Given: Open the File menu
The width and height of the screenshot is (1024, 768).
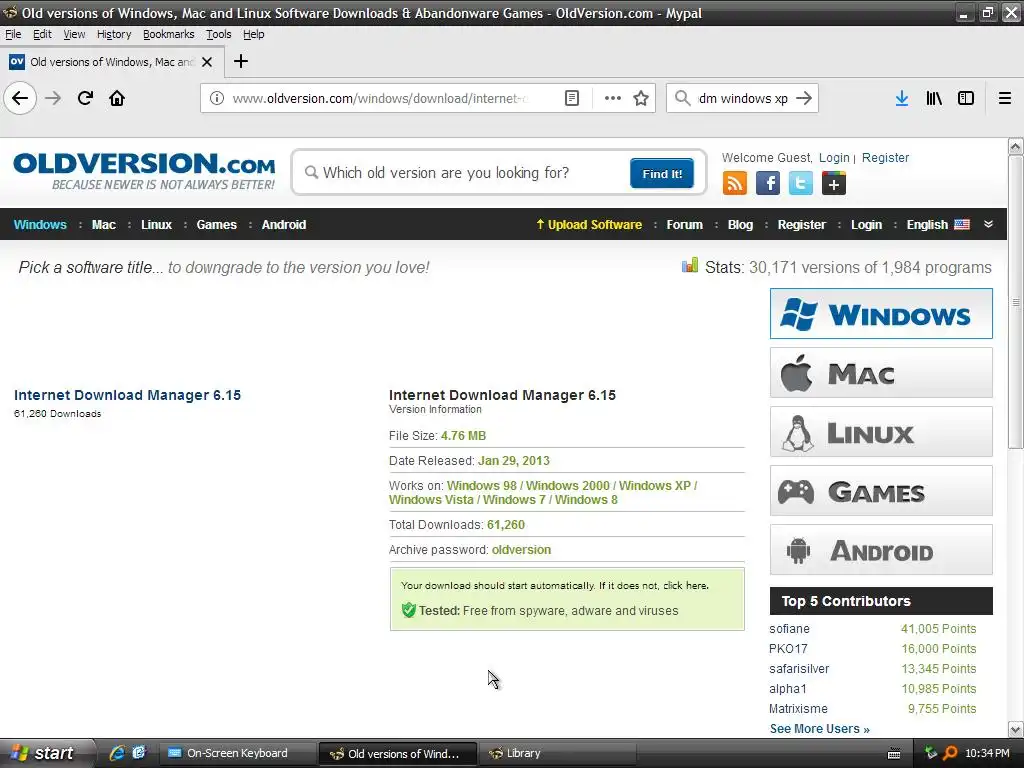Looking at the screenshot, I should (13, 34).
